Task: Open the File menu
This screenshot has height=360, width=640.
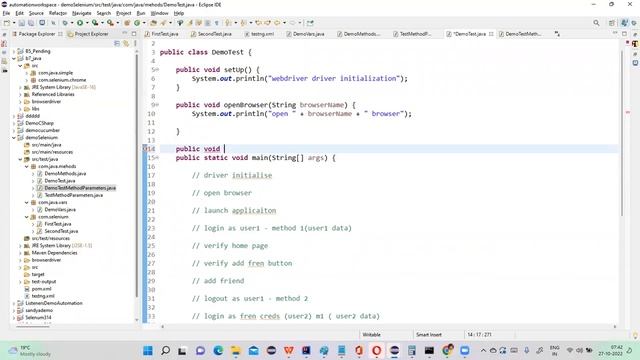Action: 7,13
